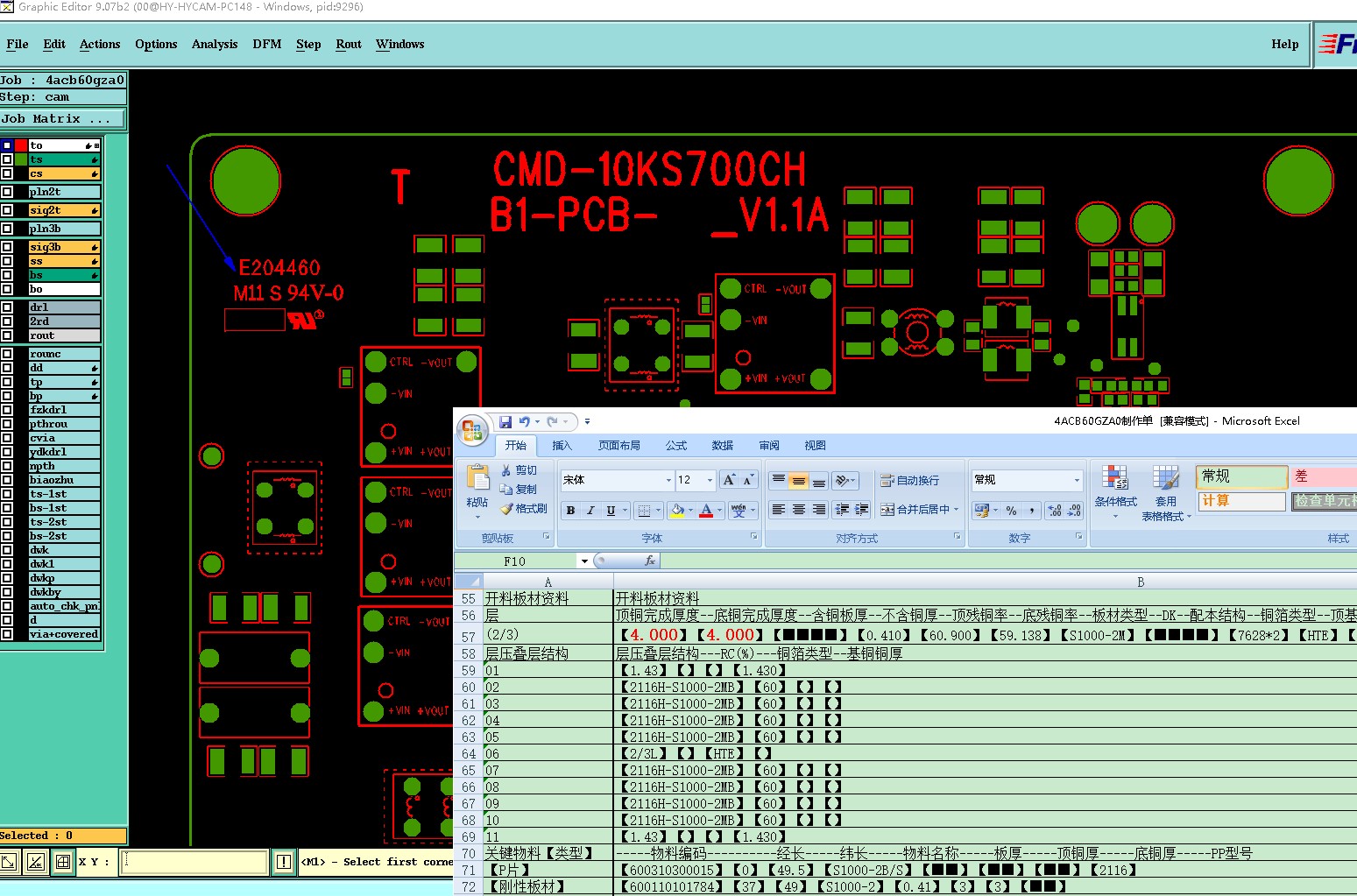Image resolution: width=1357 pixels, height=896 pixels.
Task: Click the Wrap Text (自动换行) button
Action: (909, 480)
